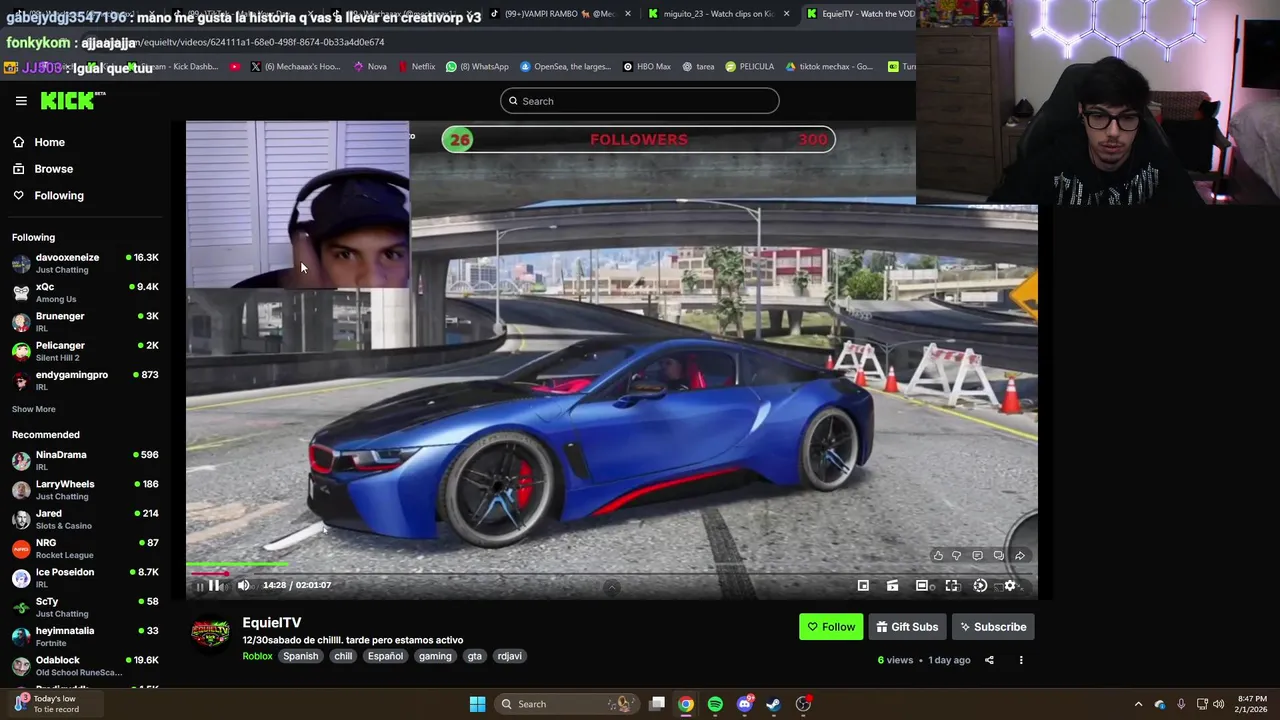Open the chat bubble icon on video
This screenshot has width=1280, height=720.
coord(977,555)
